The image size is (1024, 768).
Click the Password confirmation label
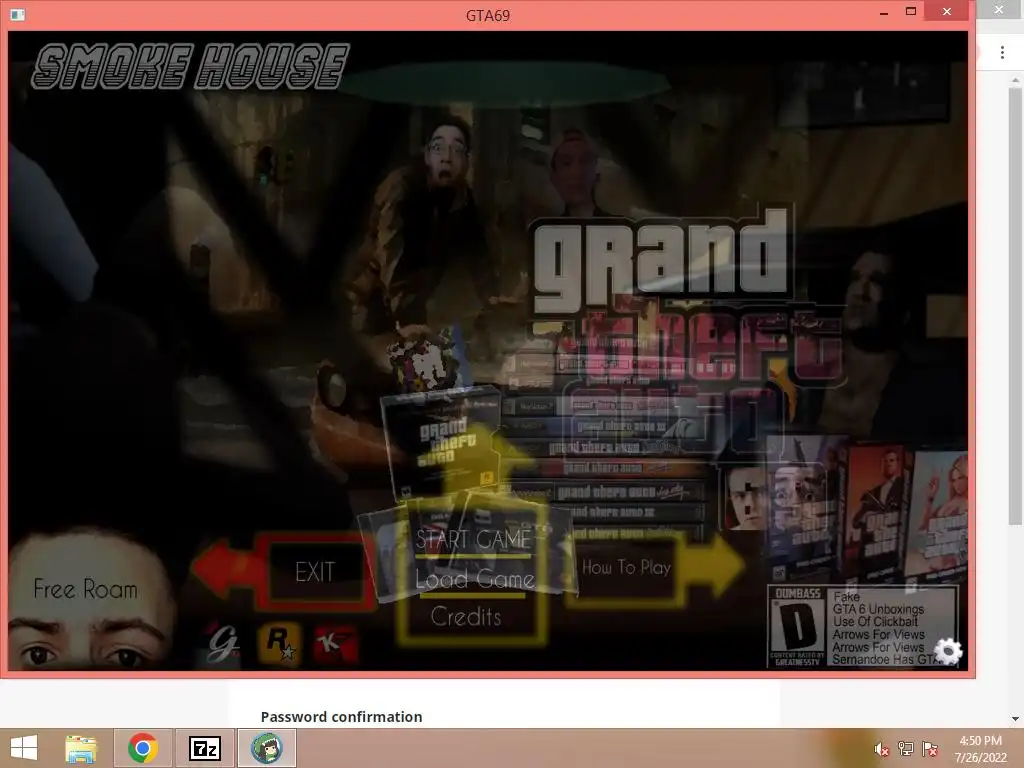(x=342, y=716)
